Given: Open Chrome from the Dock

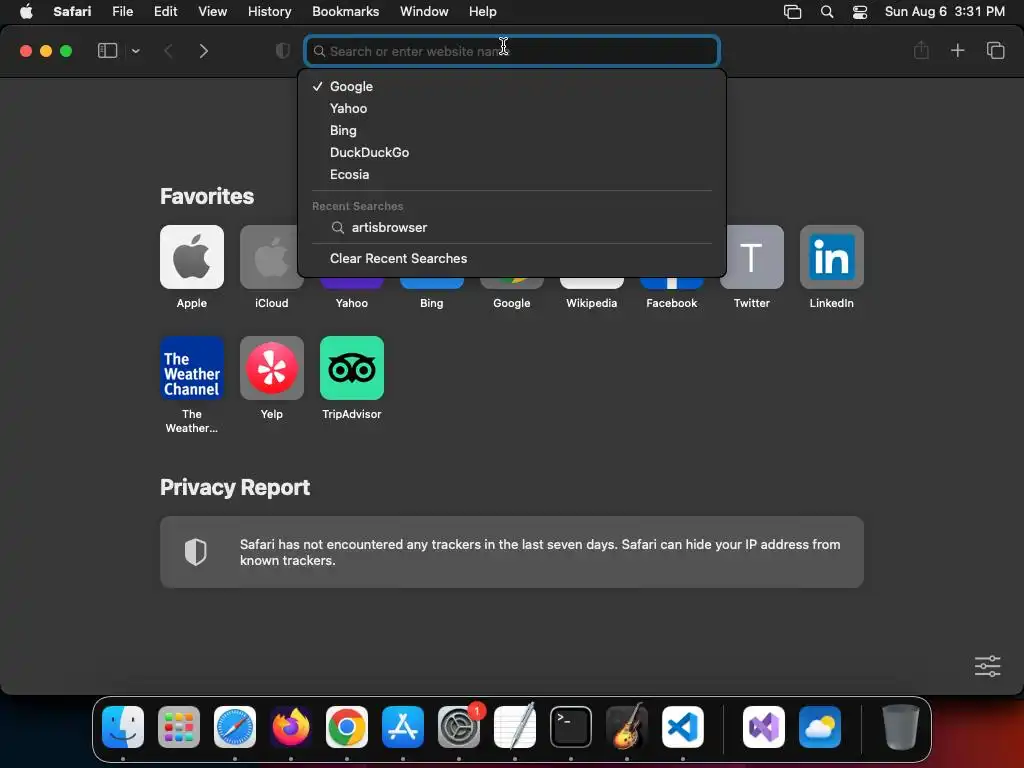Looking at the screenshot, I should 347,727.
